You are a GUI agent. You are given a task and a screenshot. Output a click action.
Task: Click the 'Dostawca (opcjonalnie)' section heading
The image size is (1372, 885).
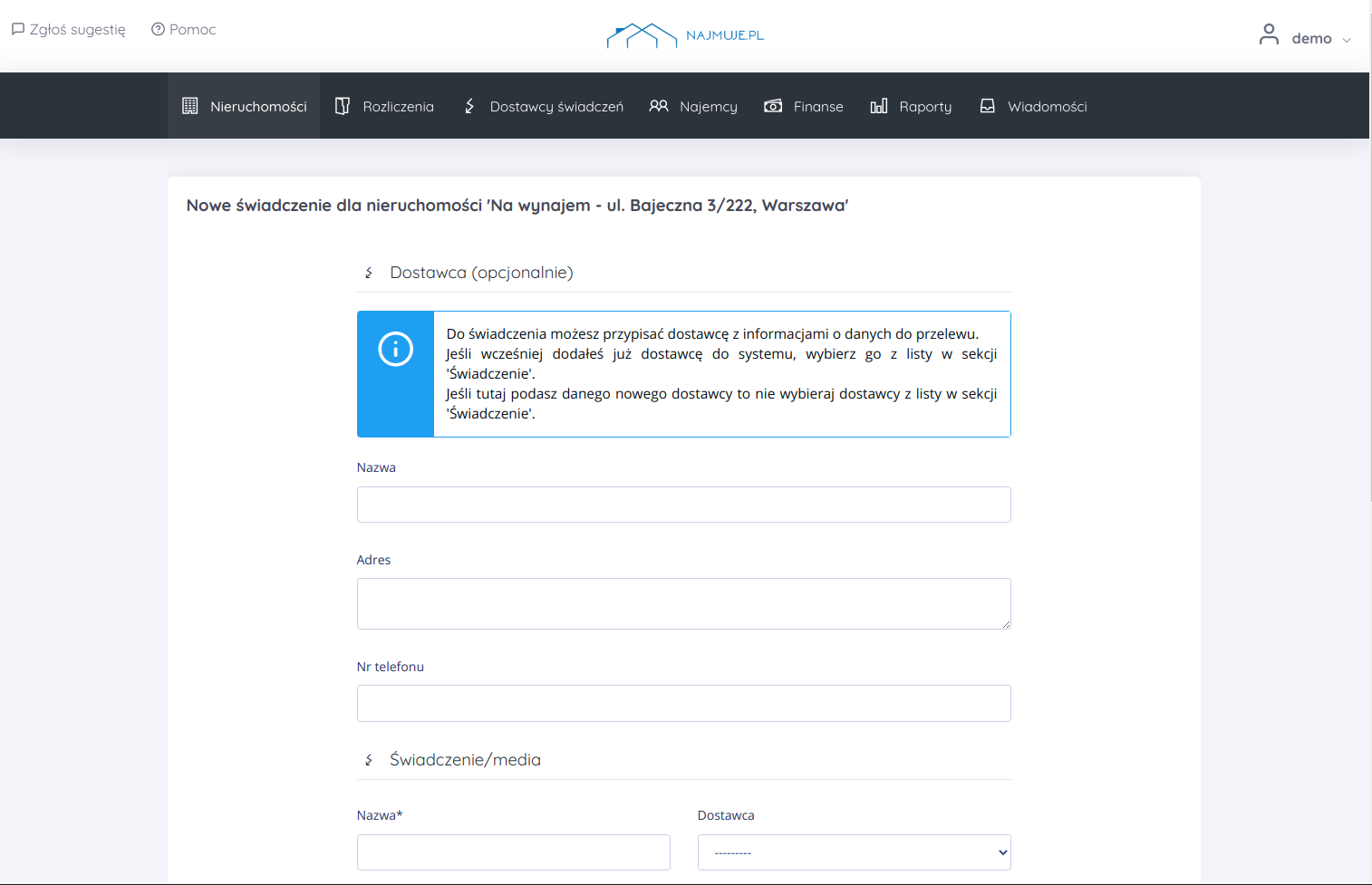pos(481,273)
